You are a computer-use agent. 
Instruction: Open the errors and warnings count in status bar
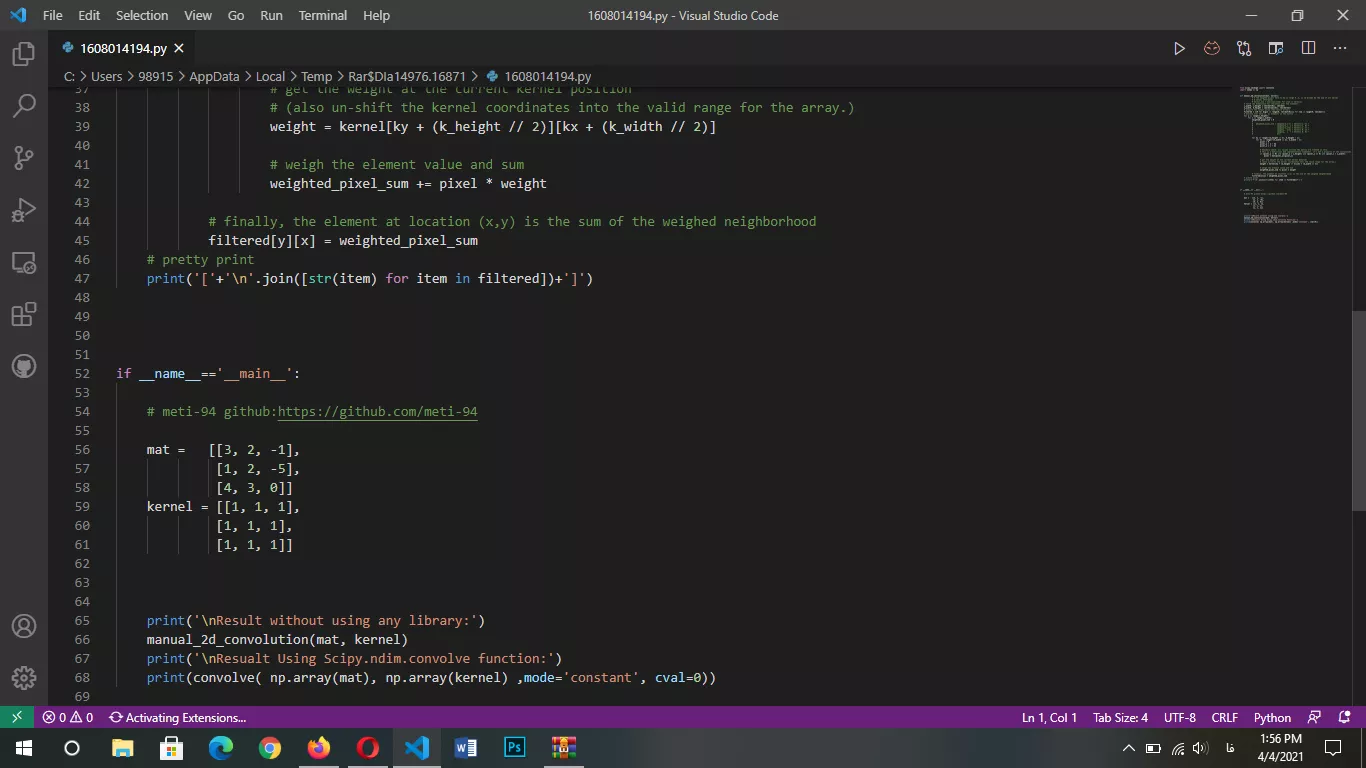[x=67, y=717]
